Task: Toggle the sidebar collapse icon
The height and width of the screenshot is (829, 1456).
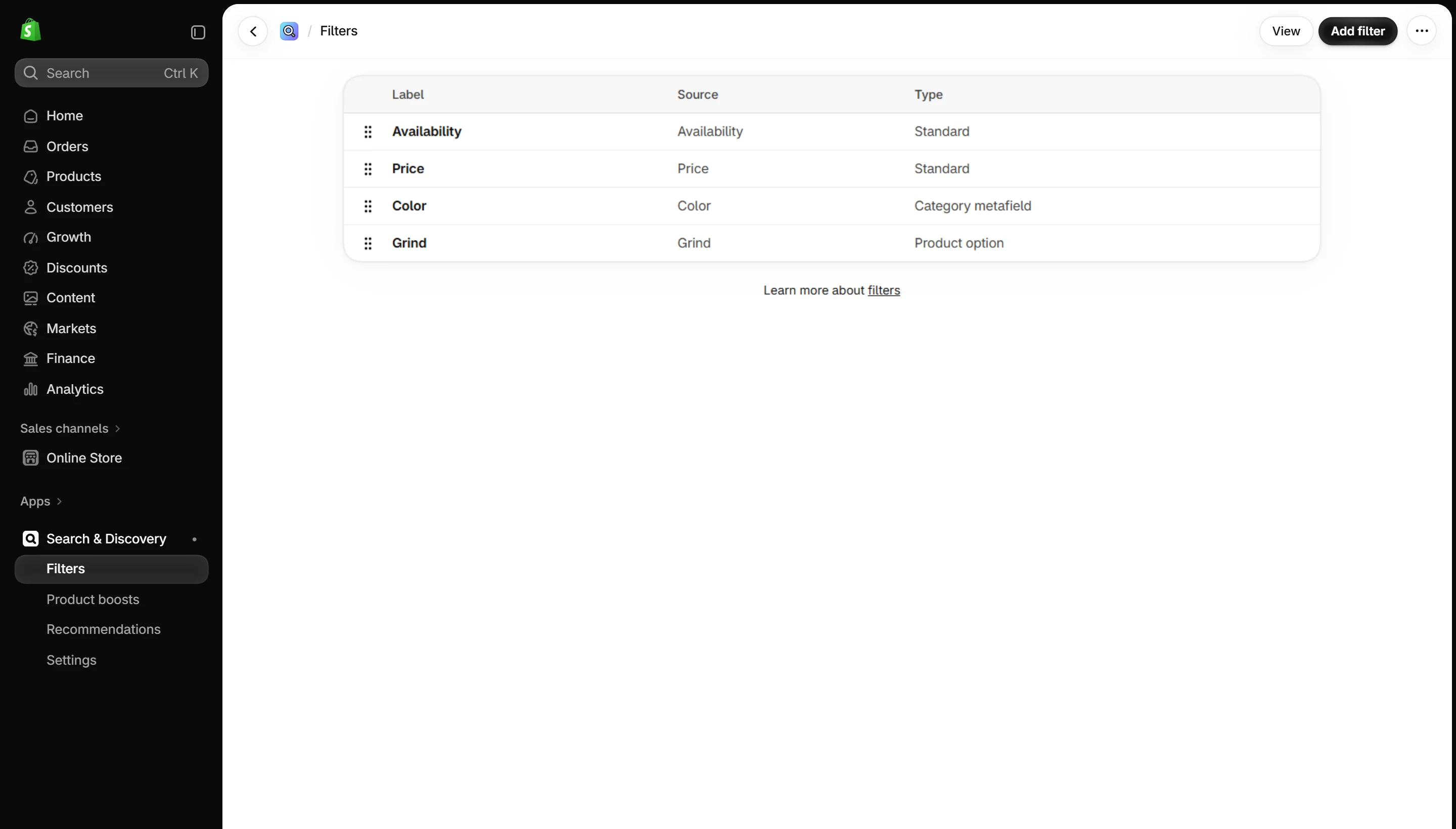Action: click(198, 32)
